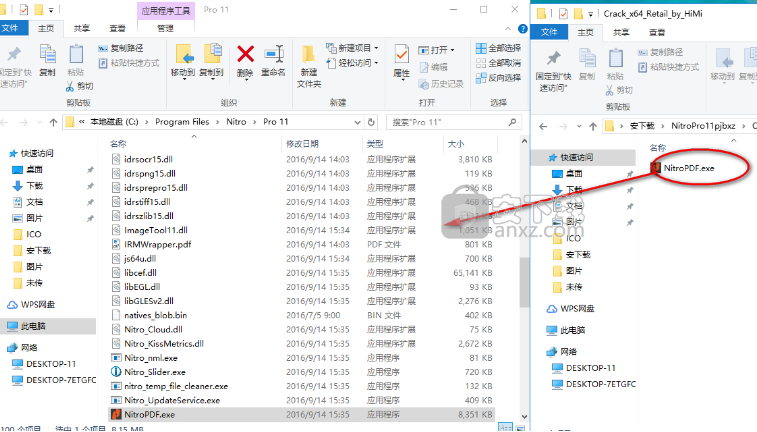Click refresh button beside left address bar
The width and height of the screenshot is (757, 432).
coord(371,122)
